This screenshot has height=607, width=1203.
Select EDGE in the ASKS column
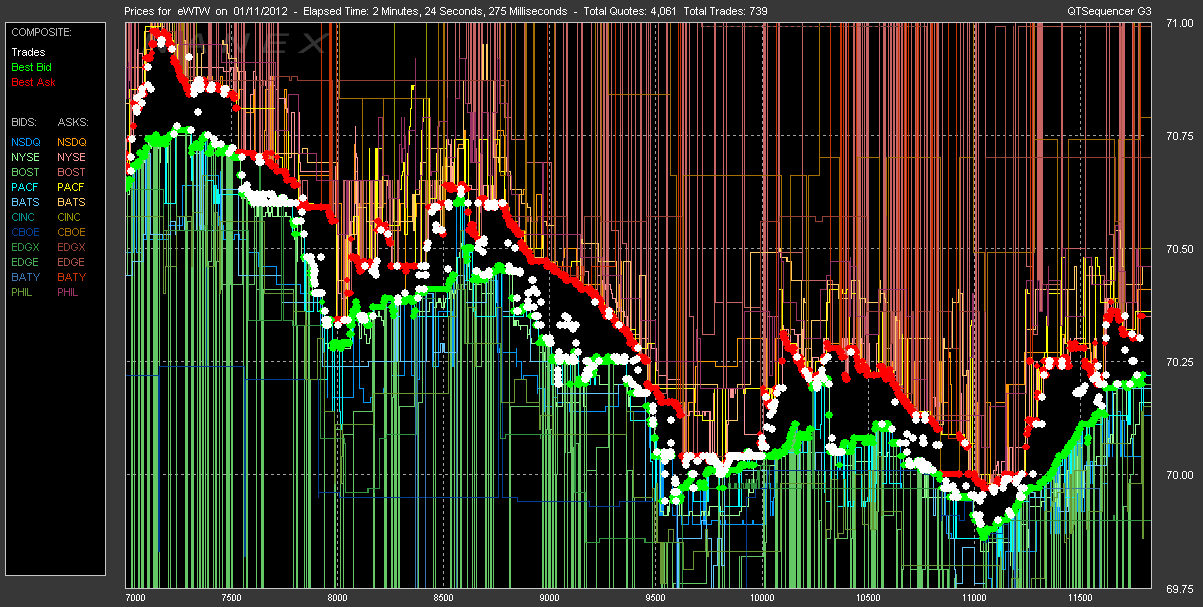(72, 262)
